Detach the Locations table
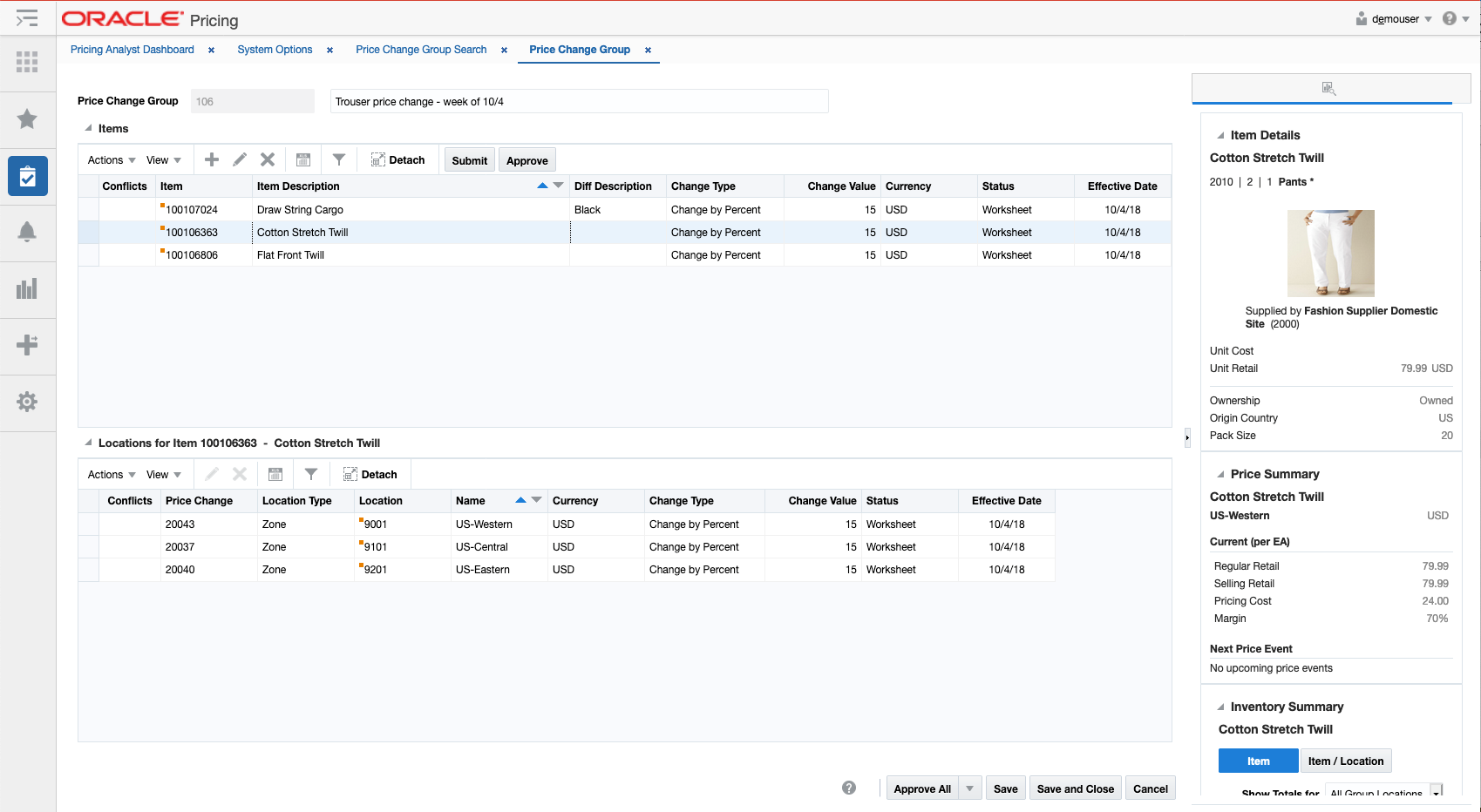This screenshot has height=812, width=1481. coord(370,473)
